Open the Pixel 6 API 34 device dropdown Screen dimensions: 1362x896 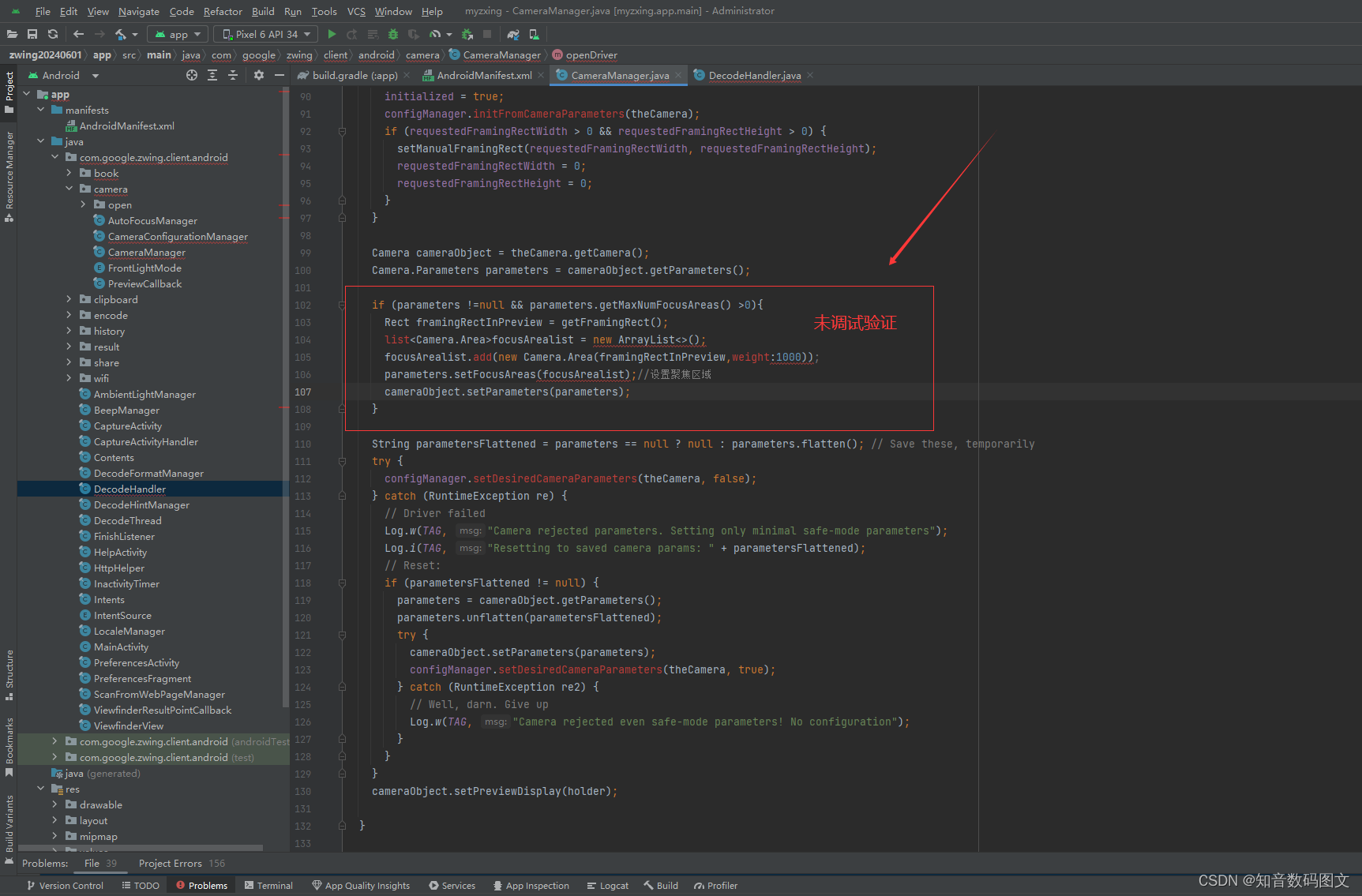pos(265,34)
